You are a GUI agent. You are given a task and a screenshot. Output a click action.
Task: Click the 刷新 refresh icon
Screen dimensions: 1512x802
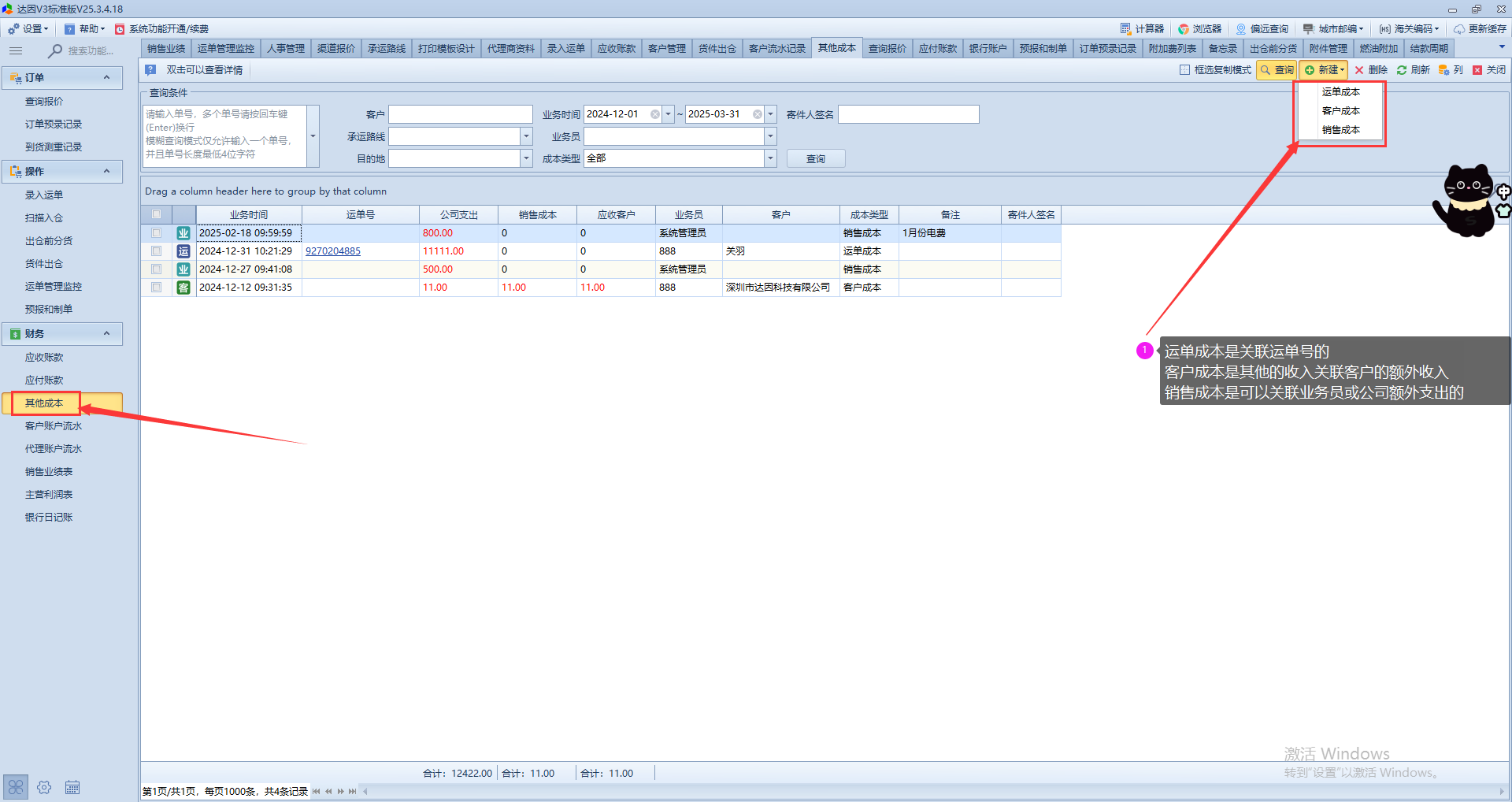[1402, 70]
